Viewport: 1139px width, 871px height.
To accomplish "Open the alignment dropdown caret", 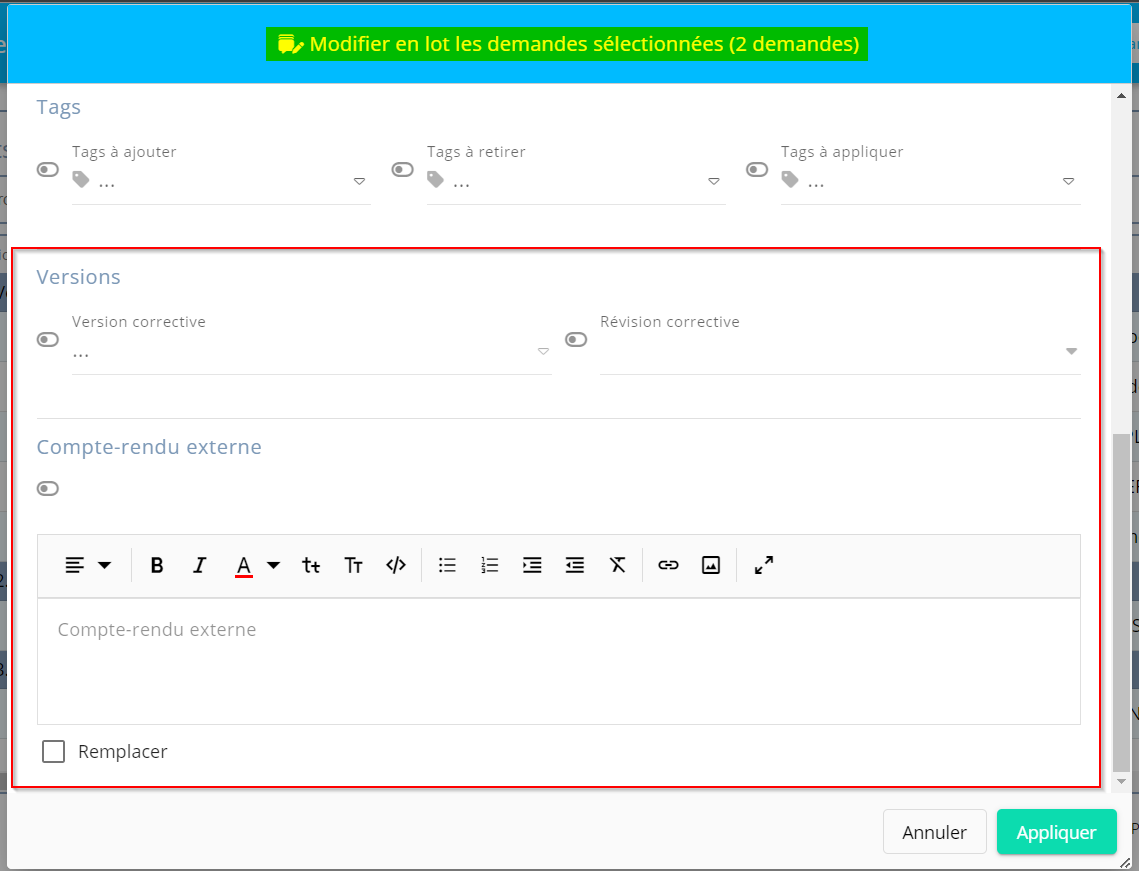I will (105, 565).
